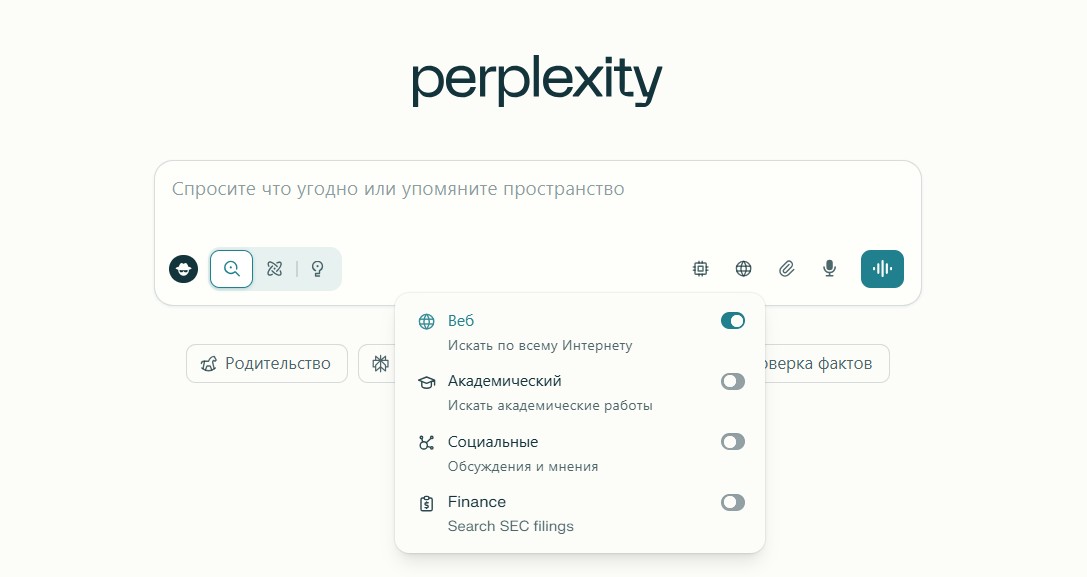Viewport: 1087px width, 577px height.
Task: Disable the Веб search source toggle
Action: point(733,321)
